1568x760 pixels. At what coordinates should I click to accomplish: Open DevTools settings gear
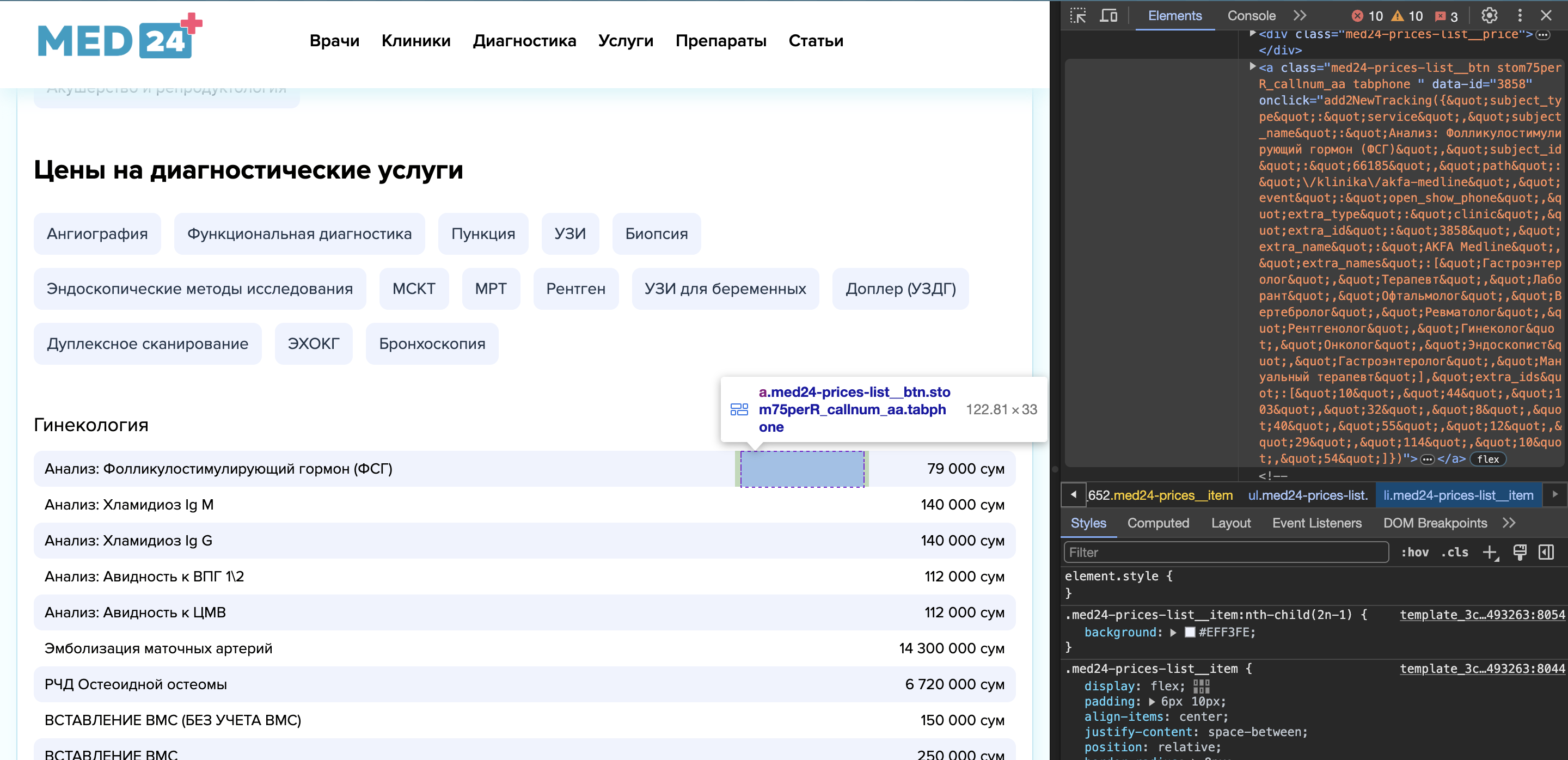tap(1489, 16)
